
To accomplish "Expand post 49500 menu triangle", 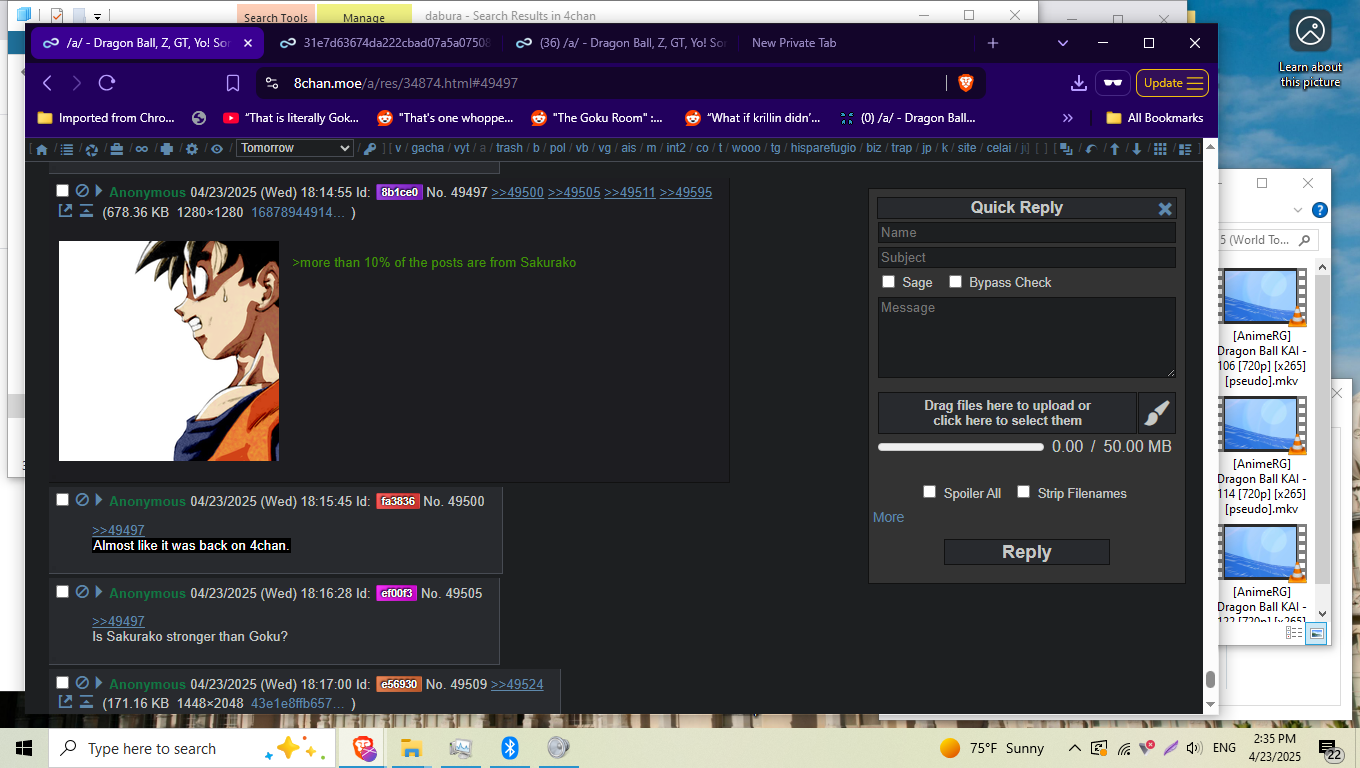I will pos(99,500).
